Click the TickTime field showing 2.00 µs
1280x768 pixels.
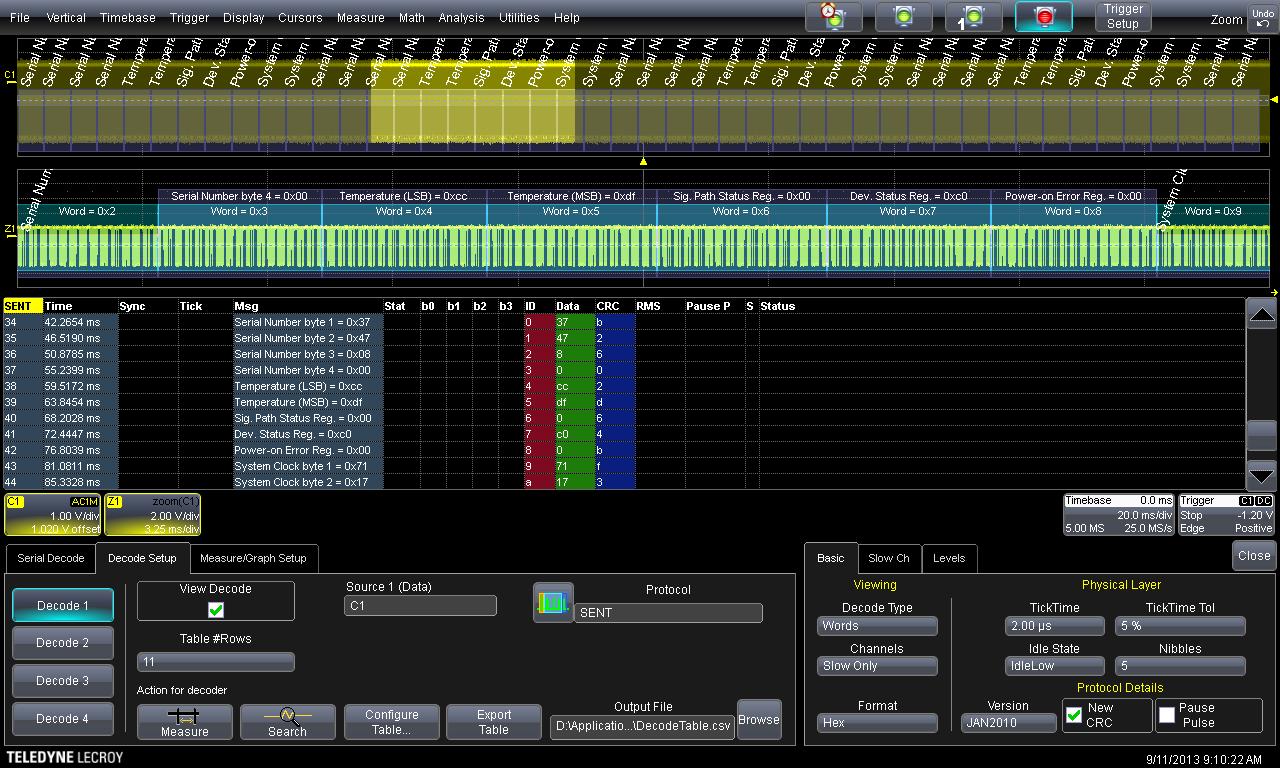1054,626
